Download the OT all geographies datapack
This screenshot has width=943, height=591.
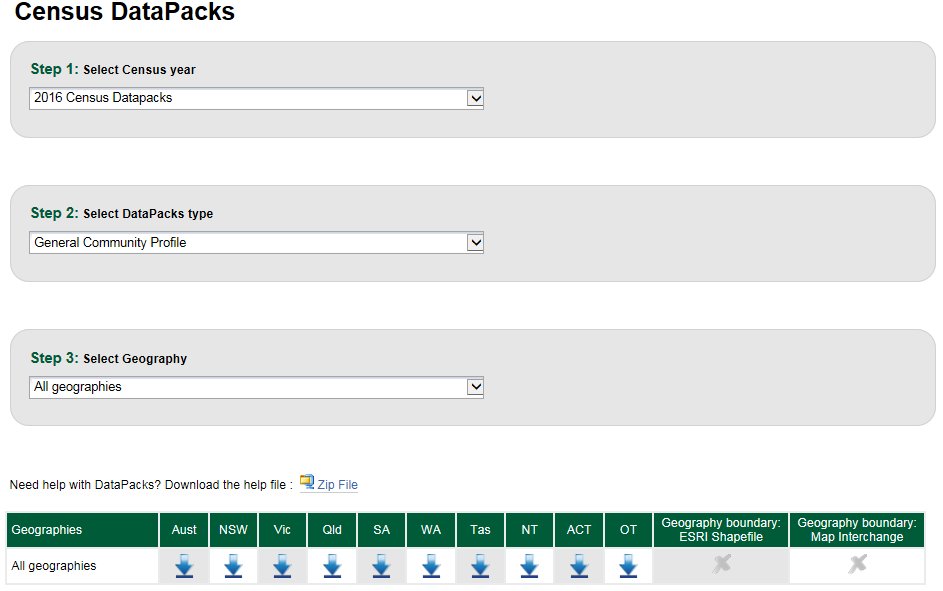(628, 567)
